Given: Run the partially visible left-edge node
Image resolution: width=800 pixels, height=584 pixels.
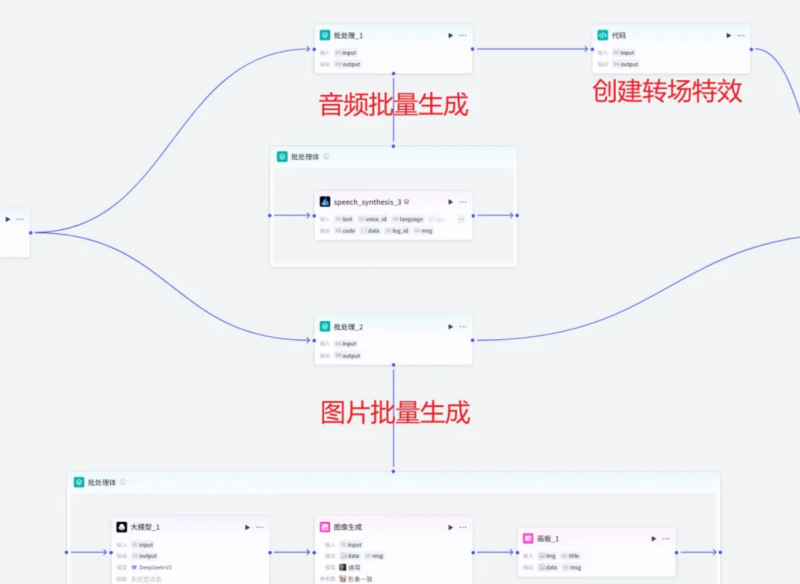Looking at the screenshot, I should (8, 219).
